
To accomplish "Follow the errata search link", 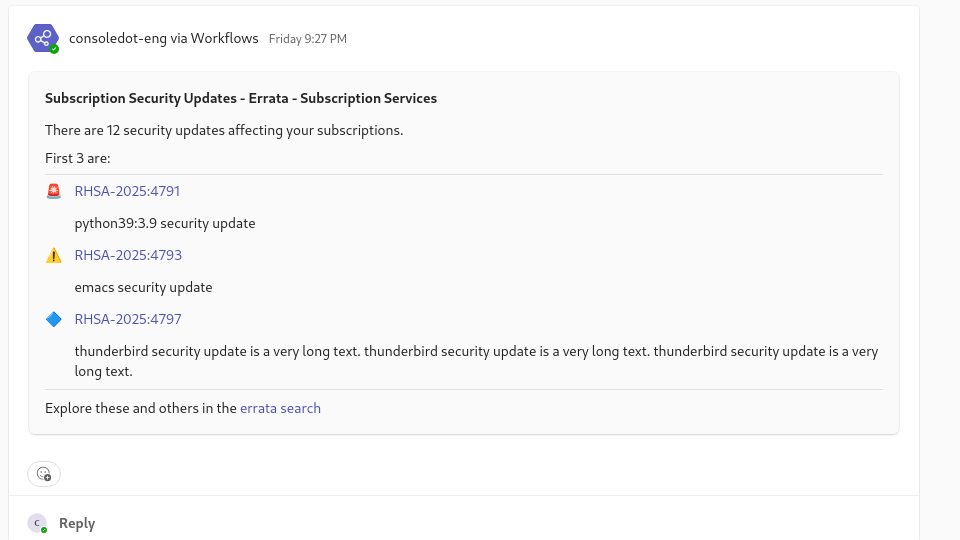I will point(280,408).
